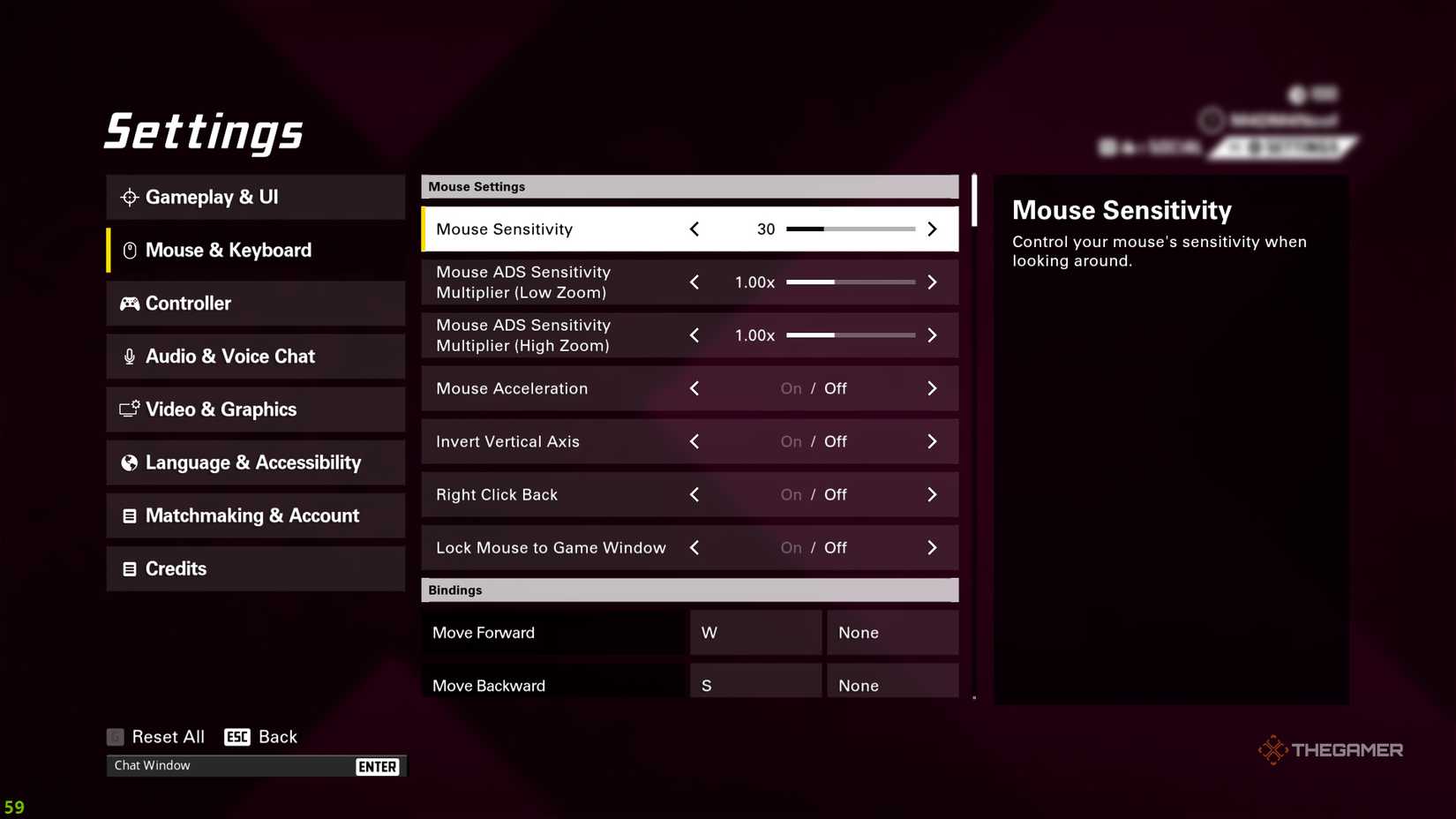Viewport: 1456px width, 819px height.
Task: Click the list icon beside Matchmaking & Account
Action: pyautogui.click(x=130, y=516)
